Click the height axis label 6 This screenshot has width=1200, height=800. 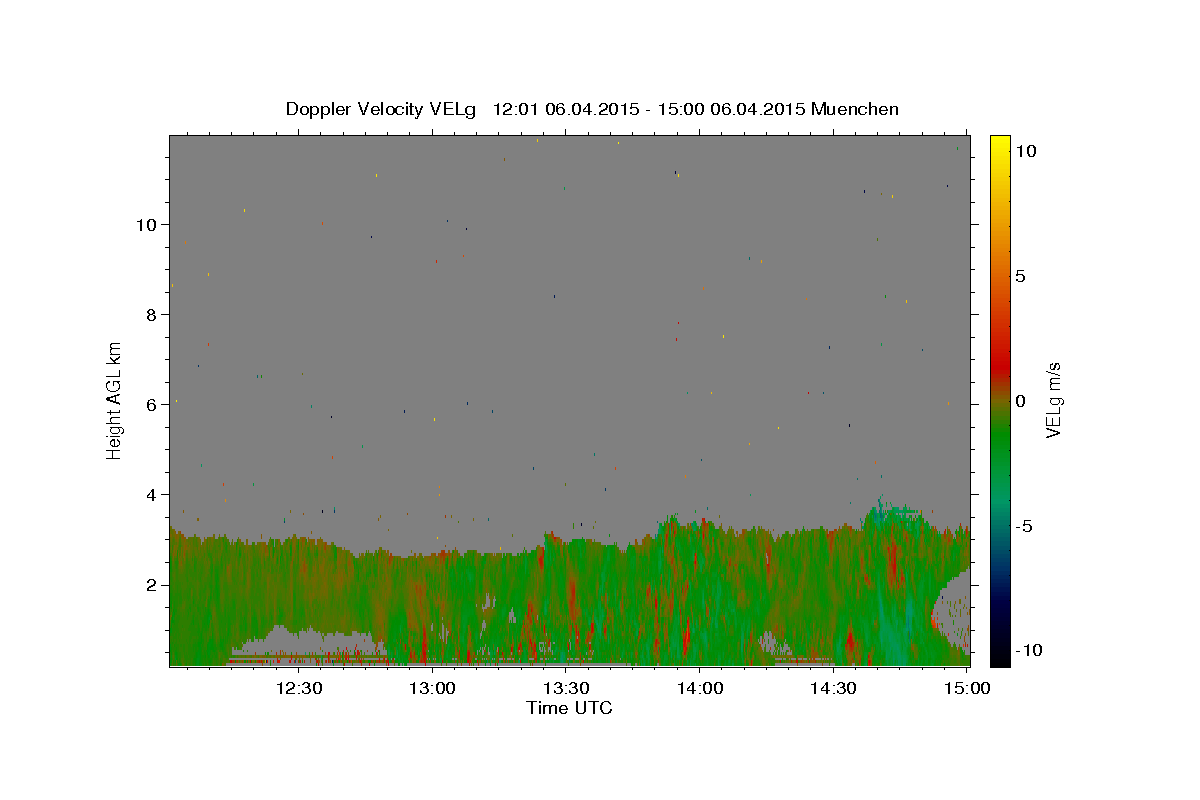[x=150, y=404]
